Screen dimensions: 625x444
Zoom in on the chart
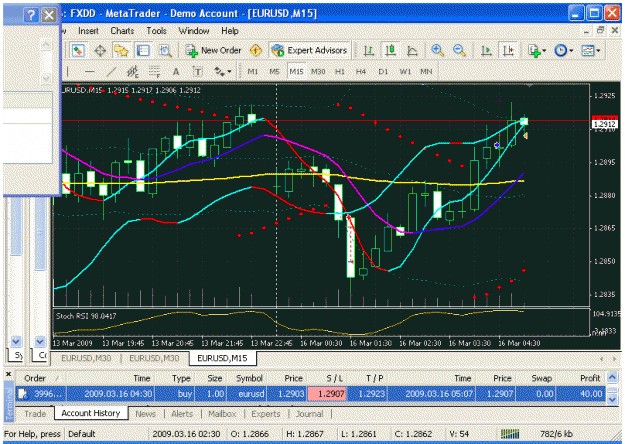pyautogui.click(x=437, y=51)
